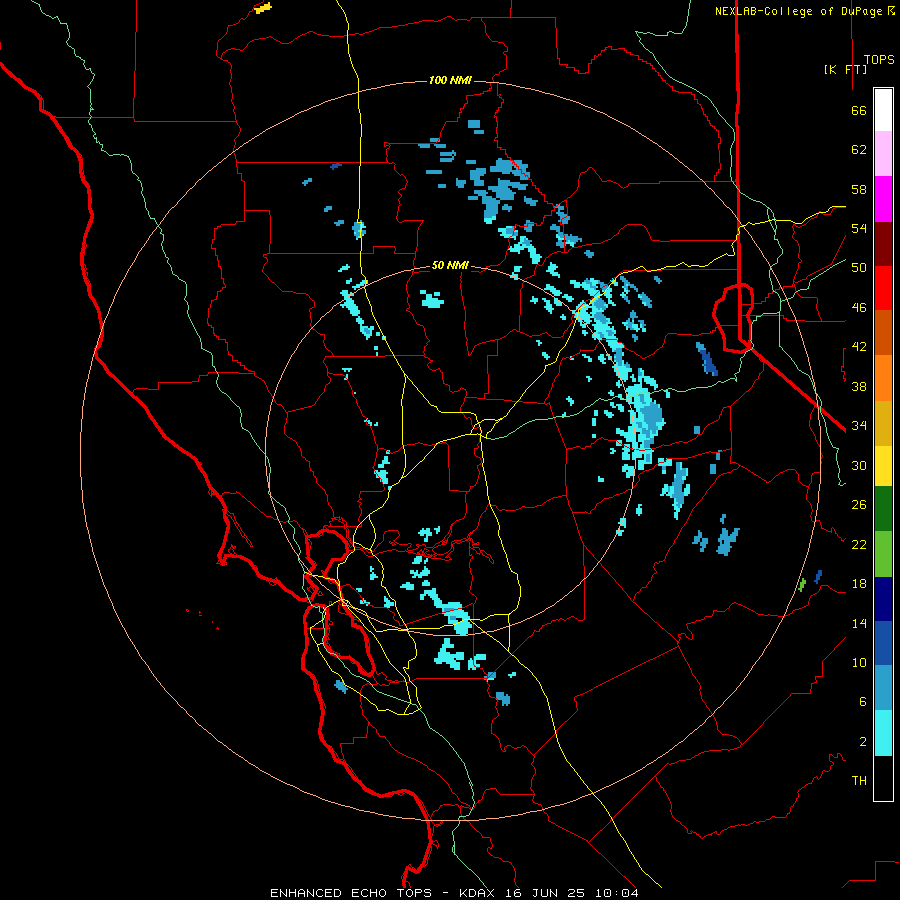Viewport: 900px width, 900px height.
Task: Click the 100 NMI range ring label
Action: 450,80
